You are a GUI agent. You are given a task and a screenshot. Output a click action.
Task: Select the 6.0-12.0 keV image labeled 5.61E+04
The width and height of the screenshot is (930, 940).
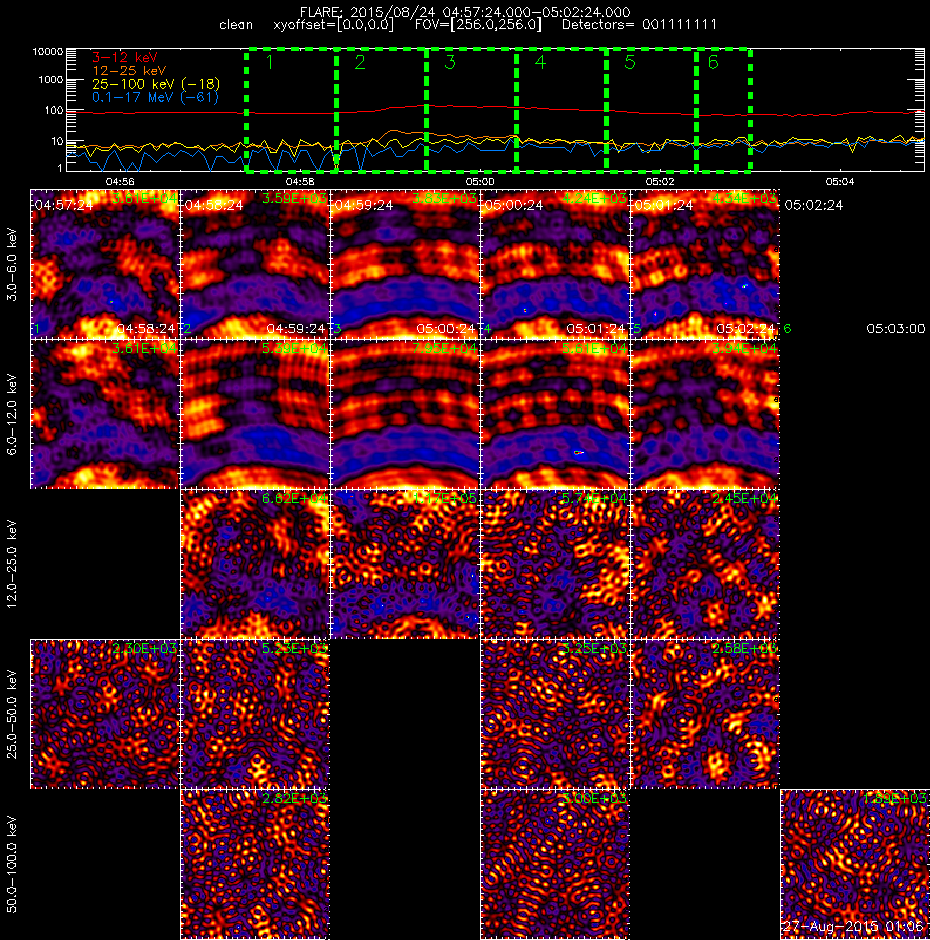(555, 414)
